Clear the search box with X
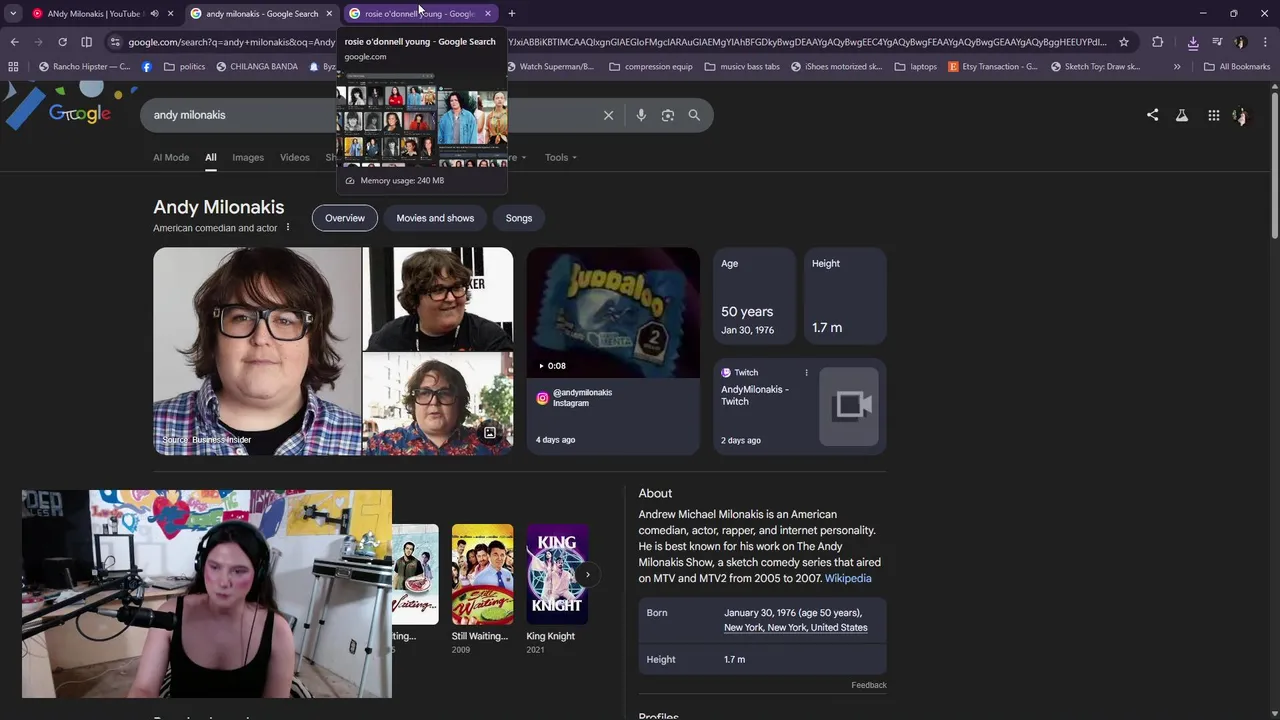 pos(608,115)
